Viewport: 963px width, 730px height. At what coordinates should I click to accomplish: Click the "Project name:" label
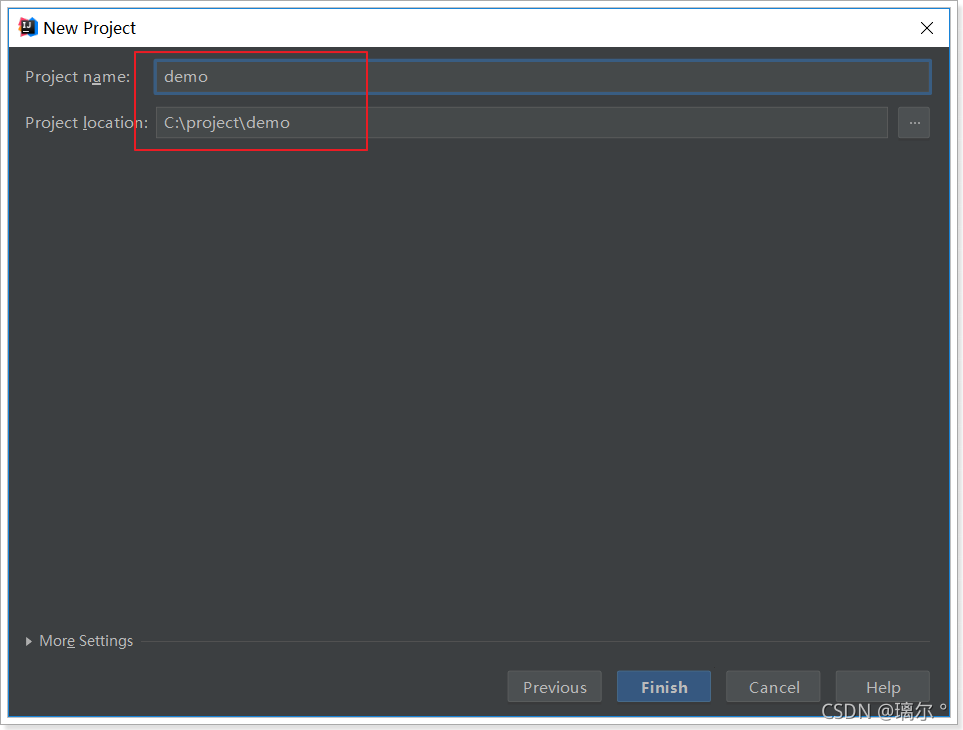click(x=77, y=77)
